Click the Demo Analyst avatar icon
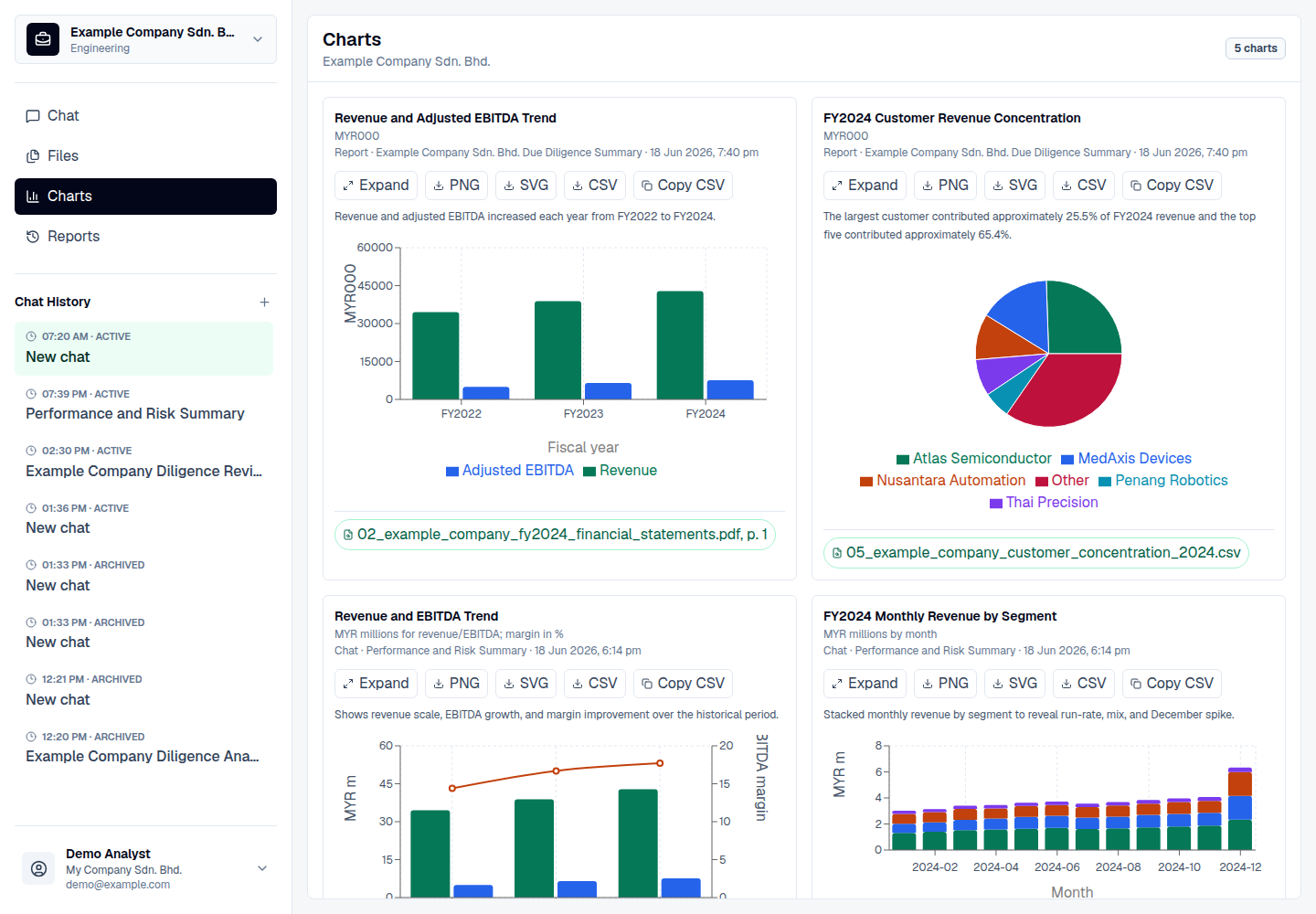1316x914 pixels. click(x=39, y=868)
